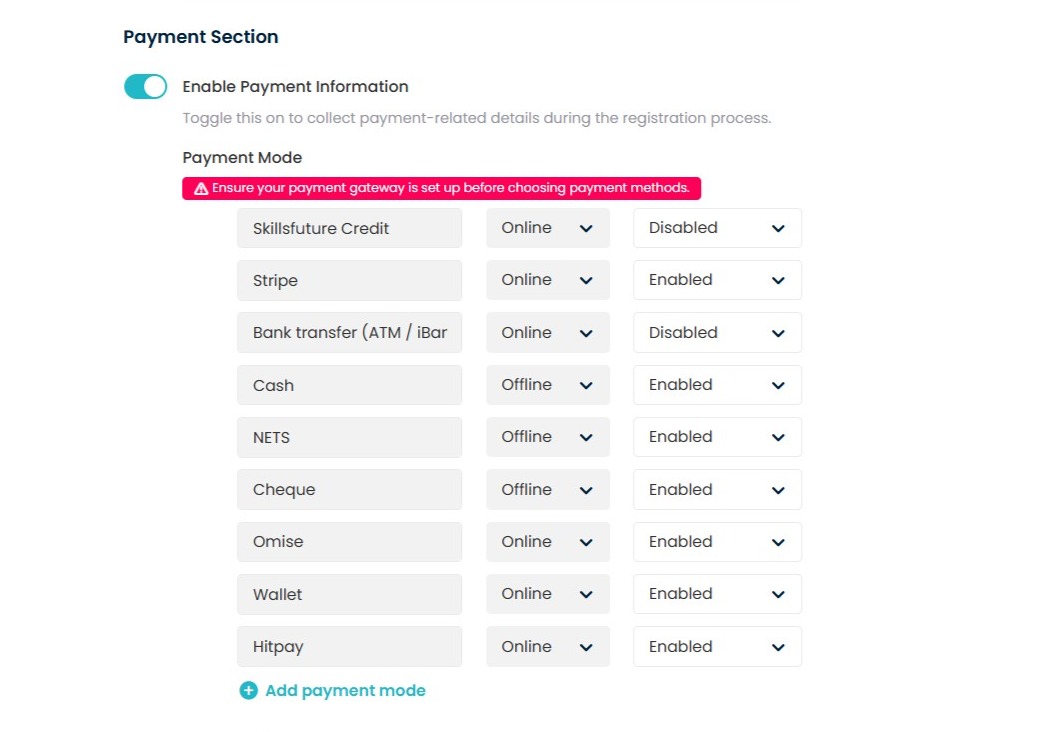Screen dimensions: 1056x732
Task: Open the Skillsfuture Credit Online/Offline dropdown
Action: point(548,228)
